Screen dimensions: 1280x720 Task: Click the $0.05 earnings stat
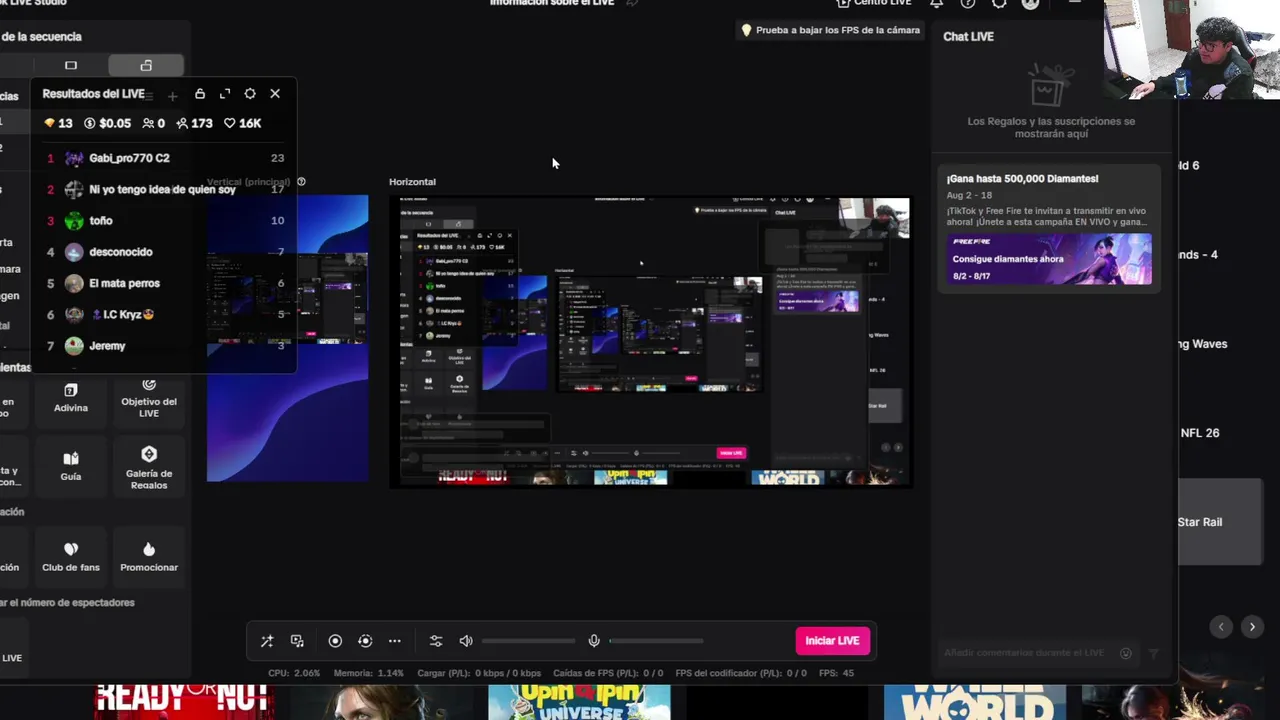click(108, 123)
